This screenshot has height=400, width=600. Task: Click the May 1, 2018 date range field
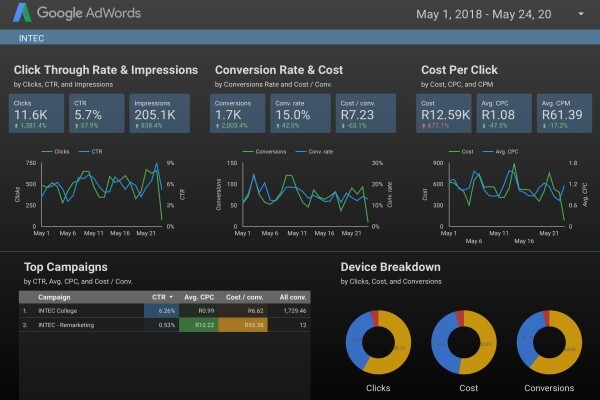click(x=484, y=14)
